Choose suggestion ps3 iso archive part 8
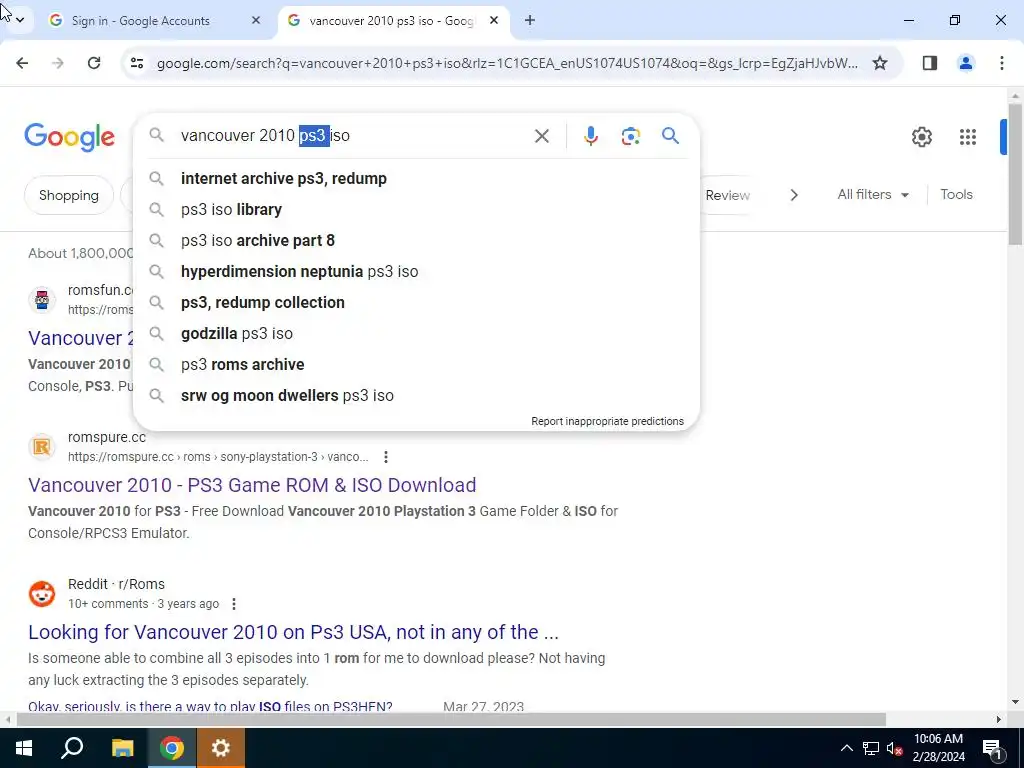1024x768 pixels. pos(416,240)
